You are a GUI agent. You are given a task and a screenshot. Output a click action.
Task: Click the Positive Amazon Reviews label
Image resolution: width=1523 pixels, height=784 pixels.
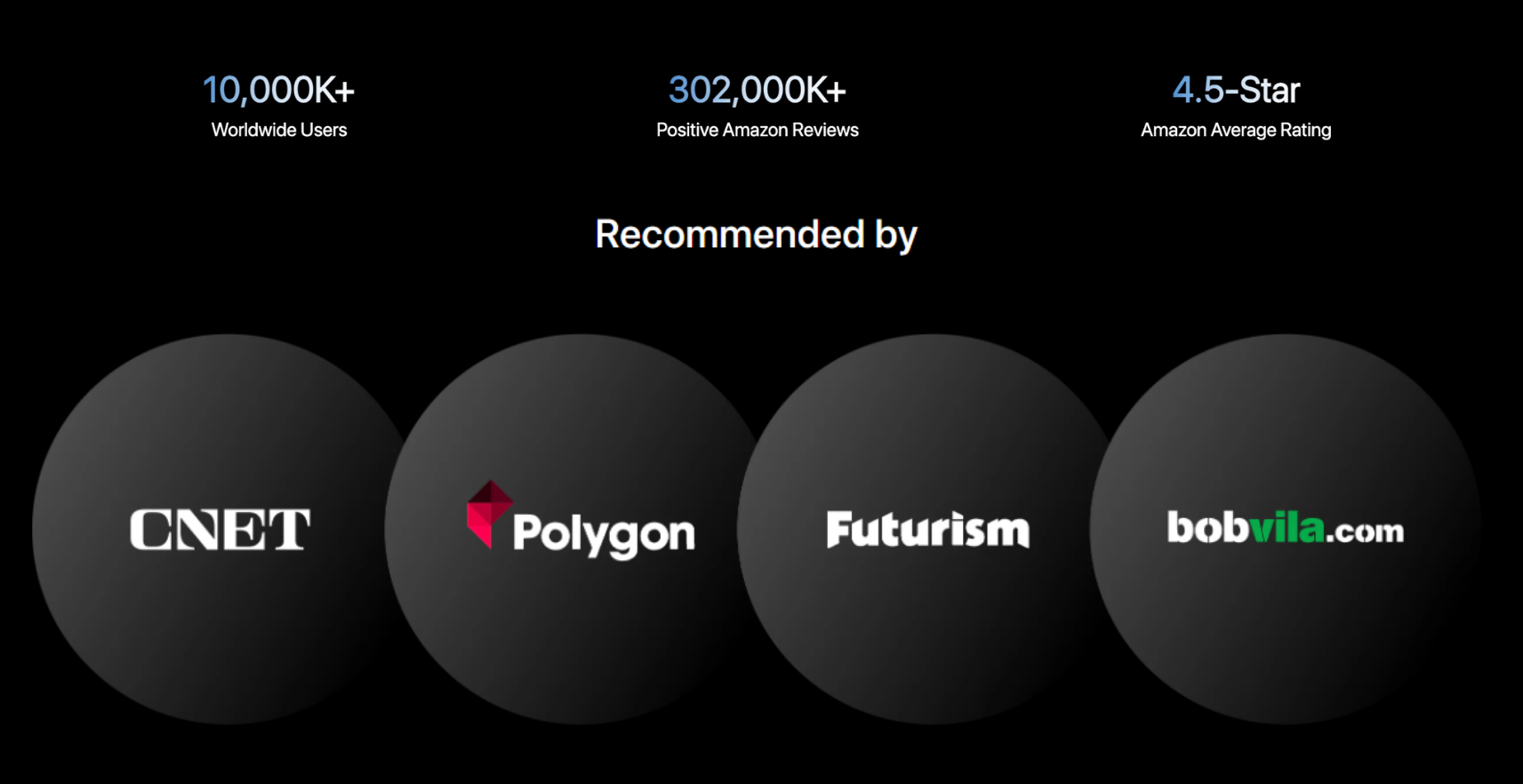click(x=757, y=130)
